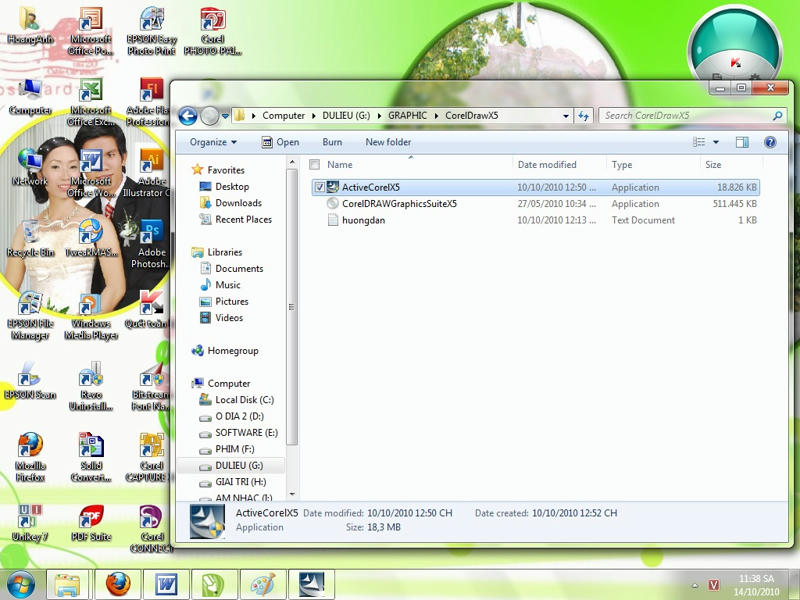Open the Help question mark icon

770,143
